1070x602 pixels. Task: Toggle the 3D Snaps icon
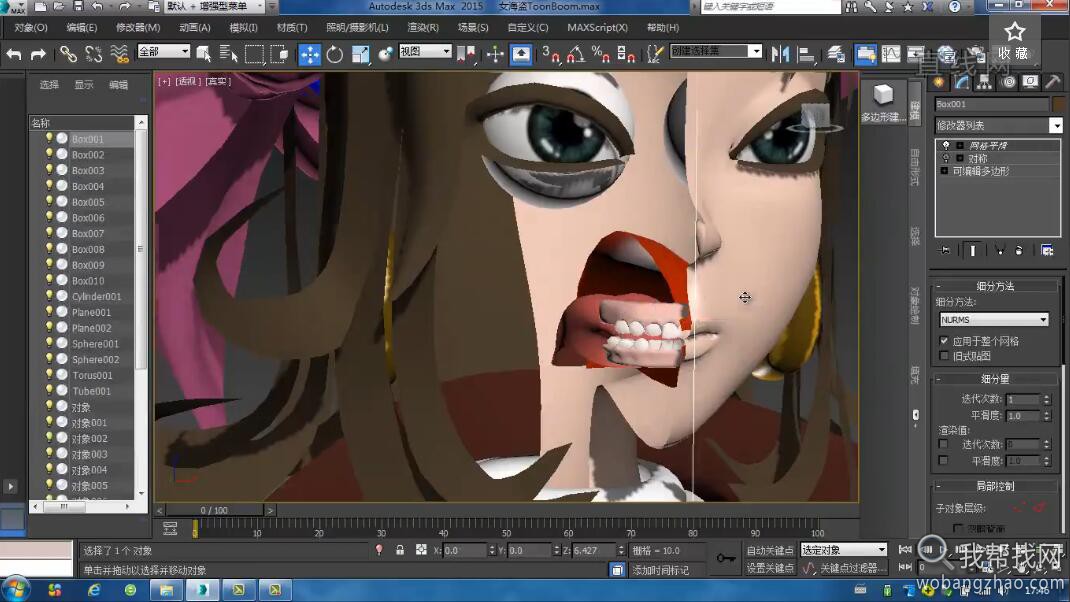[550, 54]
